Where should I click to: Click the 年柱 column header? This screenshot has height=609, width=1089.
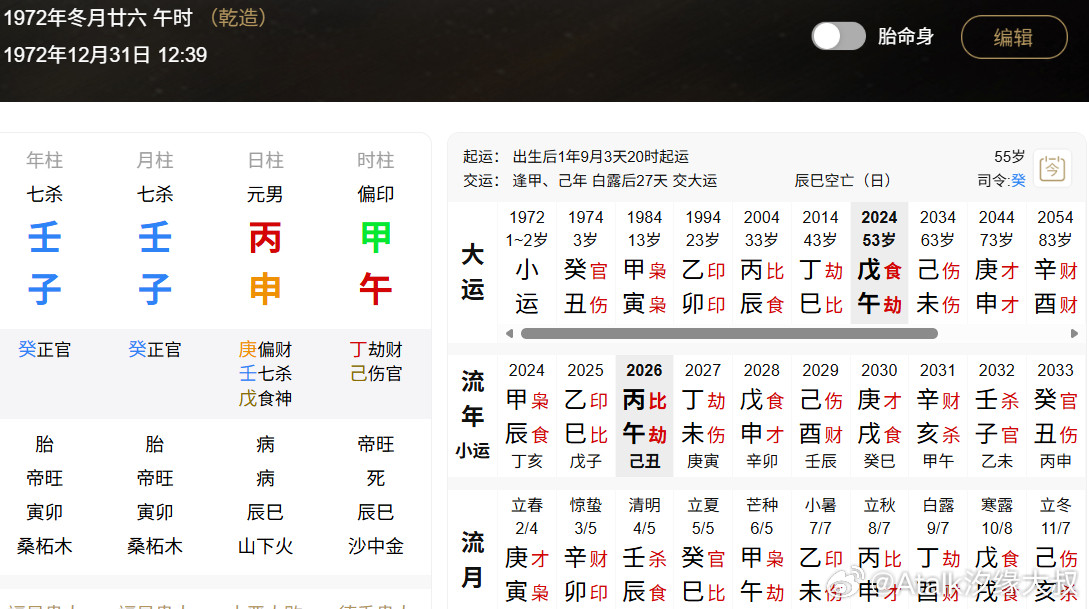44,160
